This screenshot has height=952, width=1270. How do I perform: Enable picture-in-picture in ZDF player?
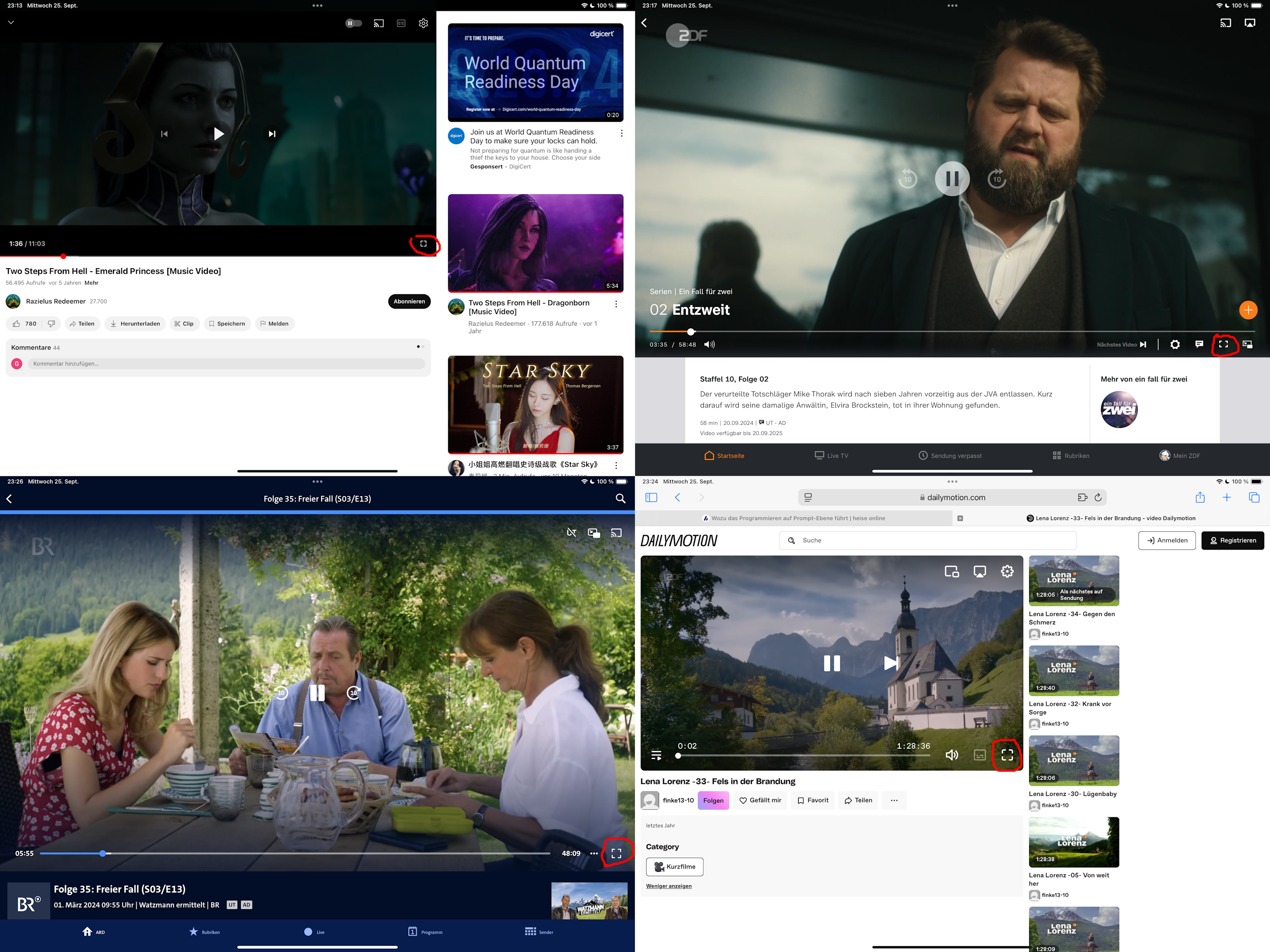(1248, 344)
